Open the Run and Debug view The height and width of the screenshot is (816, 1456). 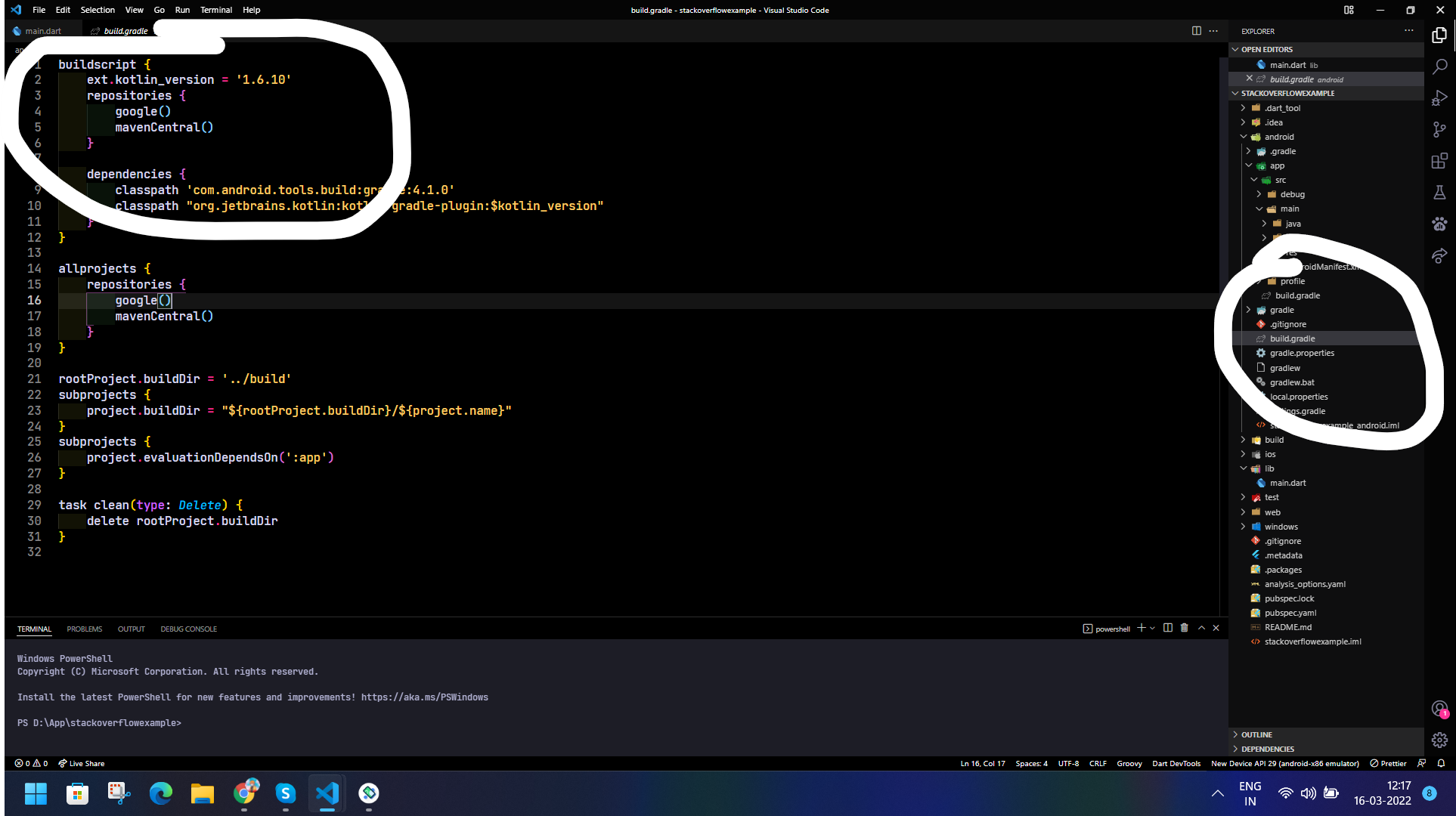(1439, 98)
